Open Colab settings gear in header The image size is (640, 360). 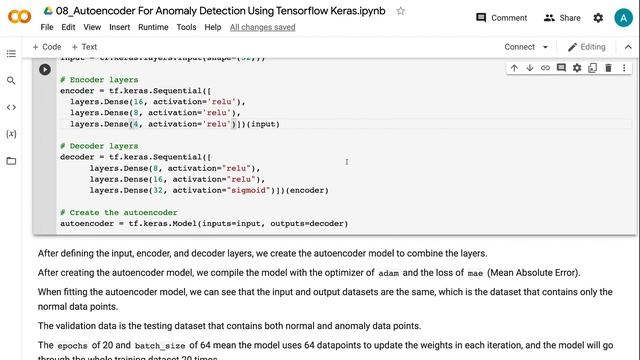coord(598,18)
